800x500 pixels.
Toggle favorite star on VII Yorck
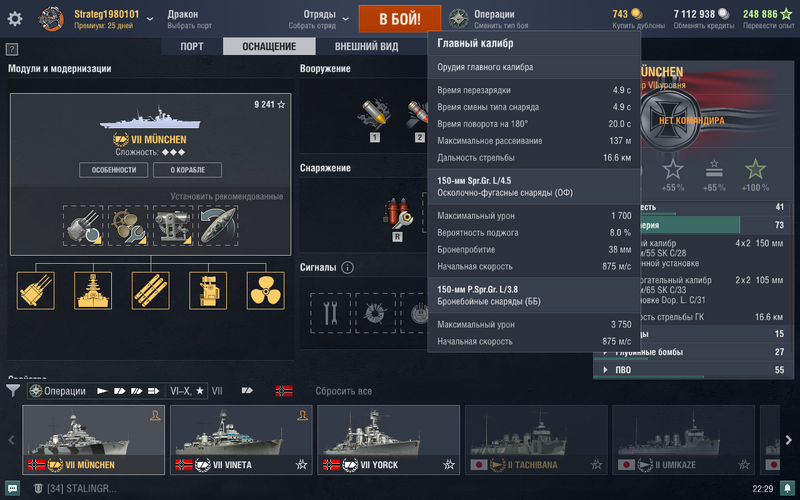coord(448,464)
